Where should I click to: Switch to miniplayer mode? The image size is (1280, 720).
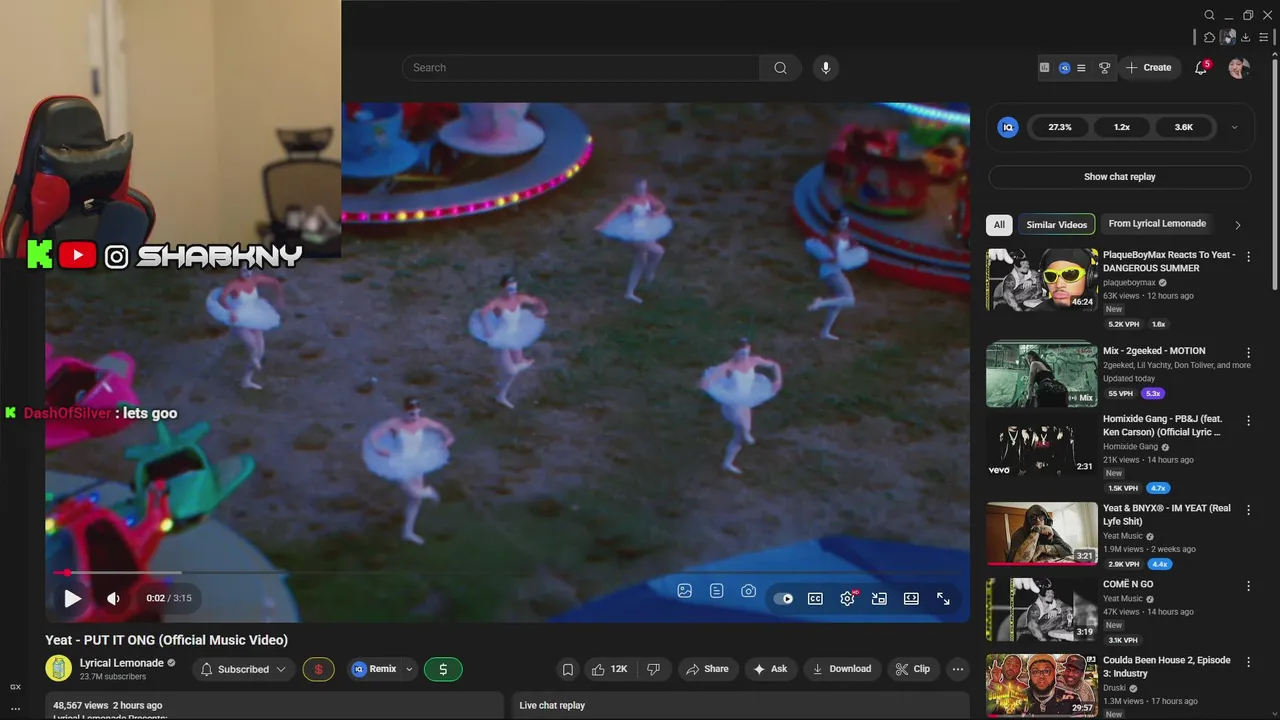coord(879,598)
